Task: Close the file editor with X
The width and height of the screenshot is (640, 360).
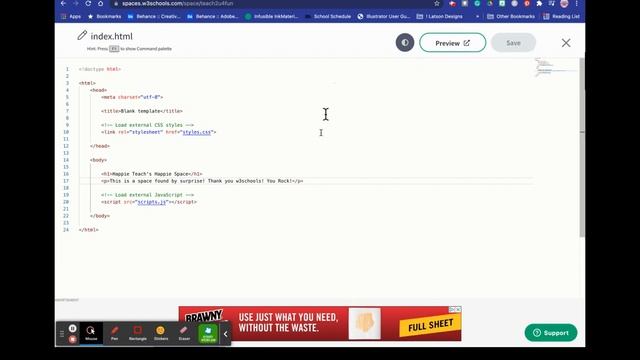Action: (566, 43)
